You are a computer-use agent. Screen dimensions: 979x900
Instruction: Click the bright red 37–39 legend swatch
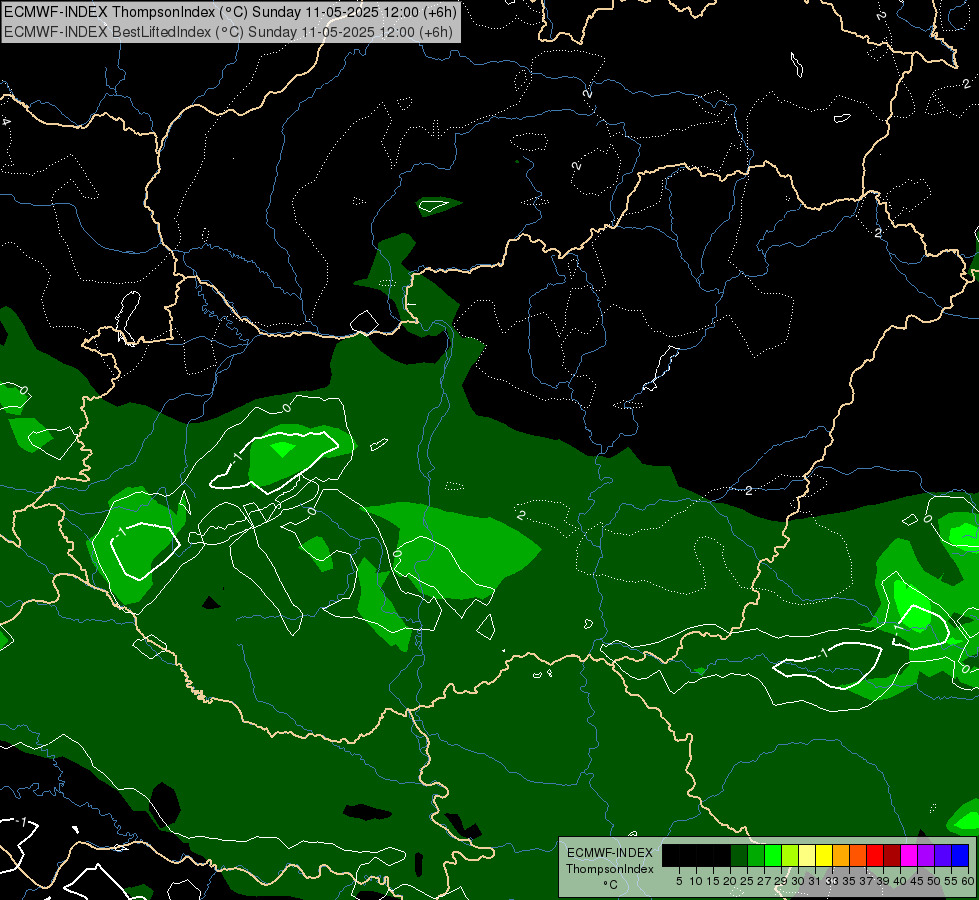coord(875,855)
